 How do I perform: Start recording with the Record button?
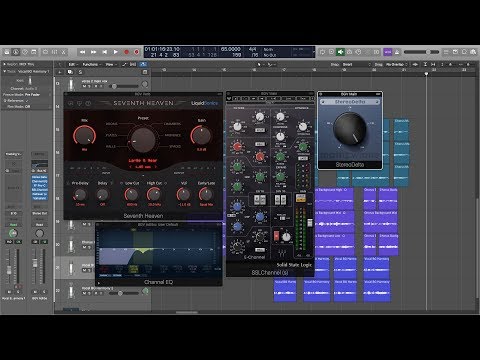click(x=126, y=52)
